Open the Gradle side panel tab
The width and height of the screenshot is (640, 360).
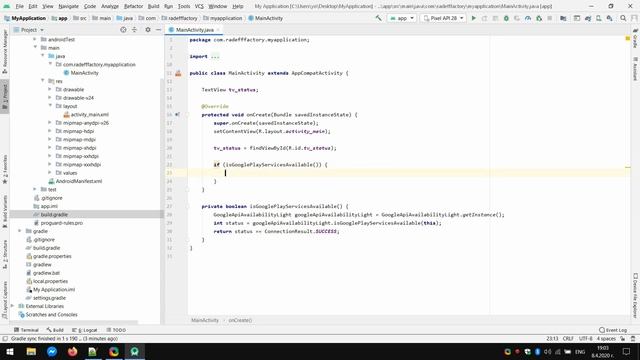click(x=635, y=38)
